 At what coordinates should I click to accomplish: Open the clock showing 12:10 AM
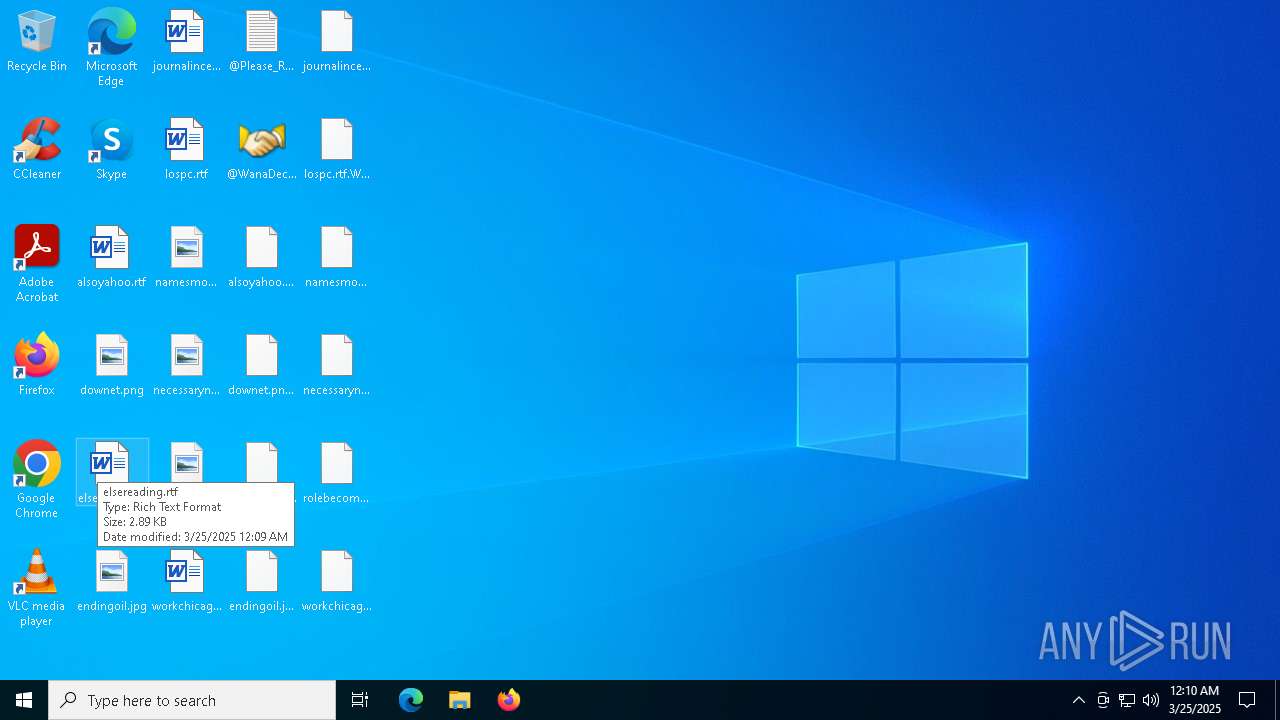[1195, 700]
